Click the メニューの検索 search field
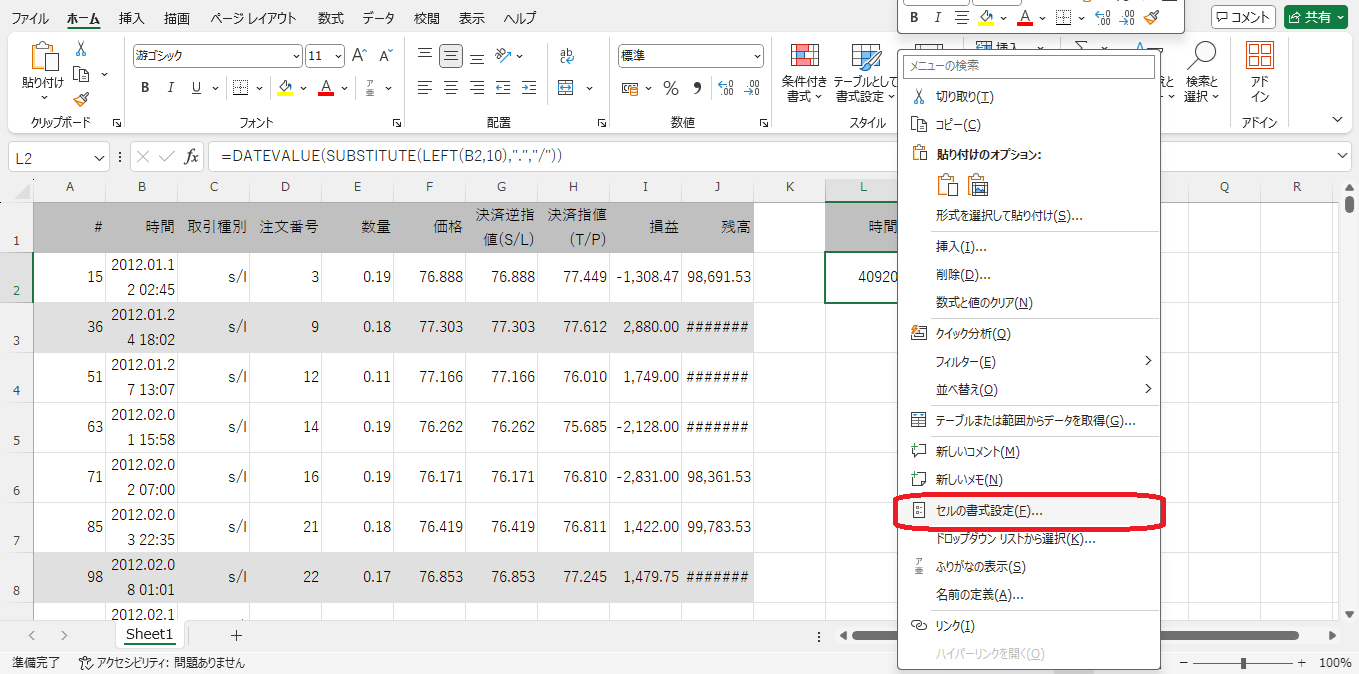Viewport: 1359px width, 674px height. (x=1029, y=66)
